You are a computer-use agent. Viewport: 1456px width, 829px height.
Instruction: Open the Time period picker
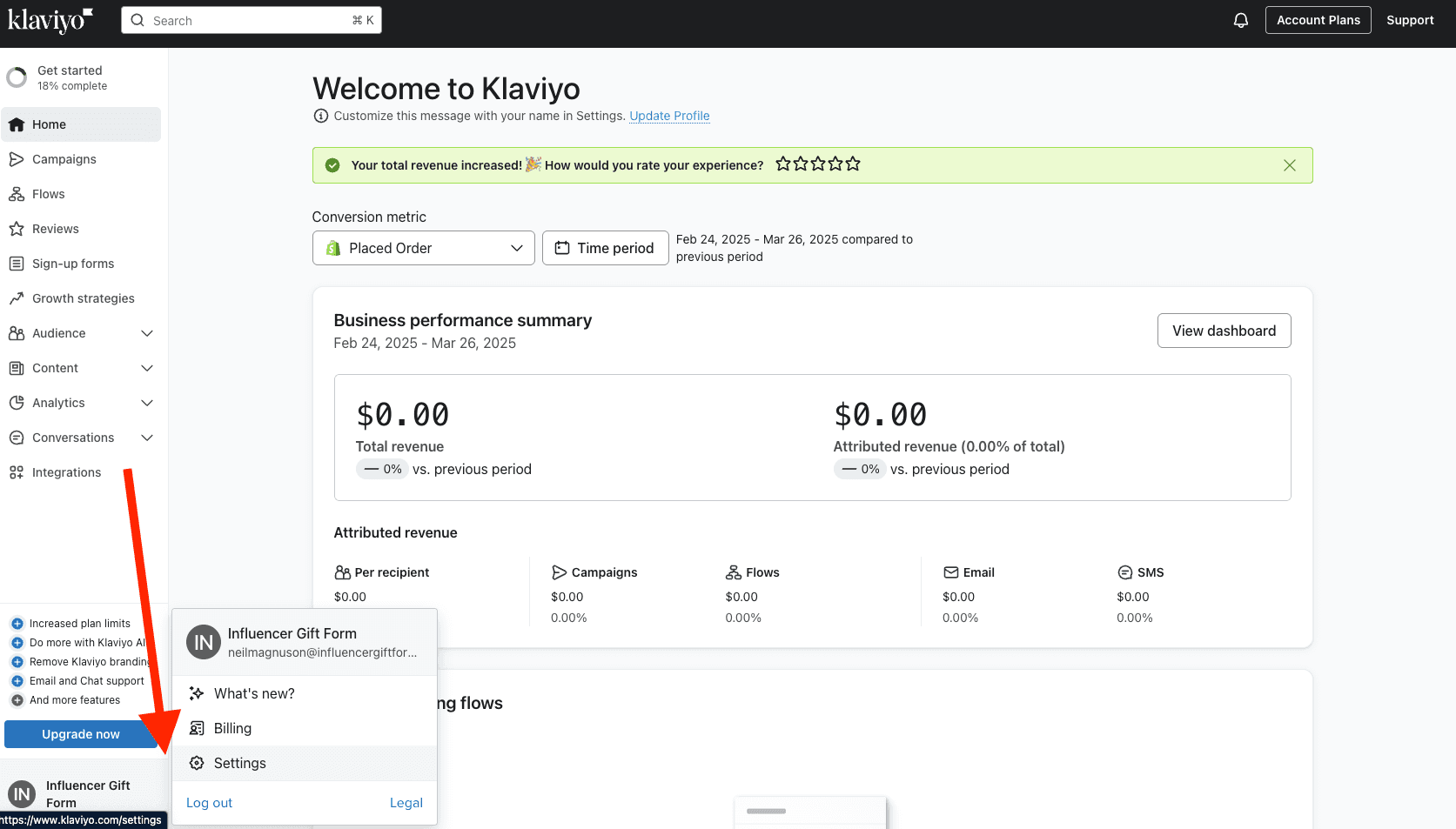tap(606, 248)
